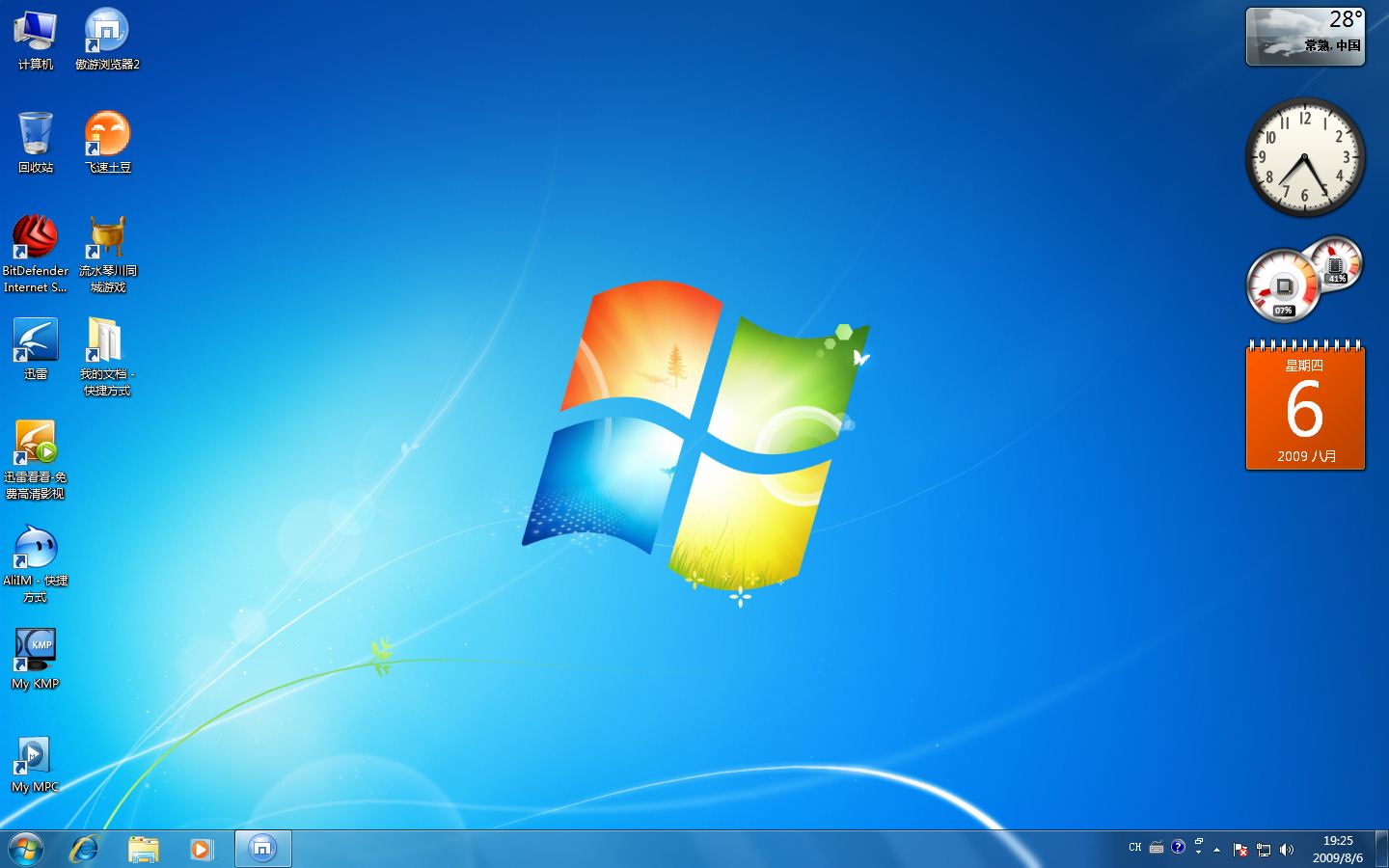
Task: Click the memory meter dial showing 41%
Action: [x=1336, y=262]
